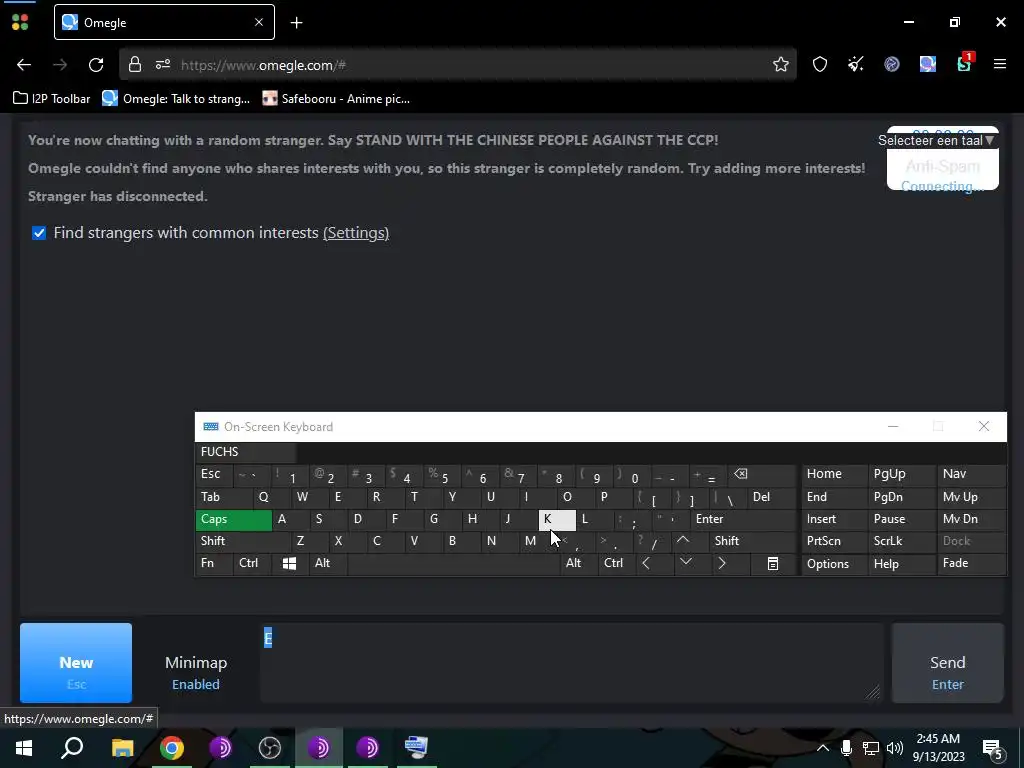The height and width of the screenshot is (768, 1024).
Task: Tap the K key on on-screen keyboard
Action: tap(557, 519)
